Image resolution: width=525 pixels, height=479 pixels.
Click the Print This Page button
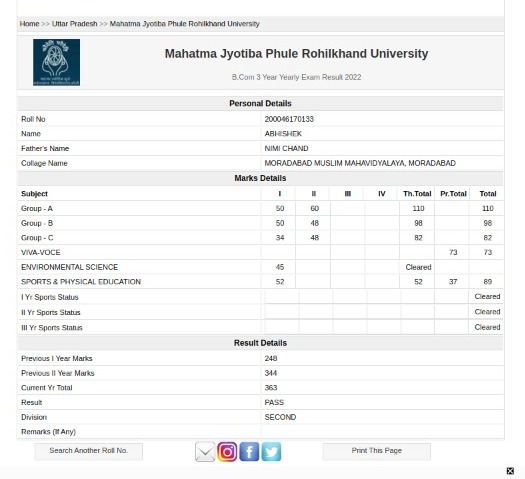pyautogui.click(x=376, y=451)
